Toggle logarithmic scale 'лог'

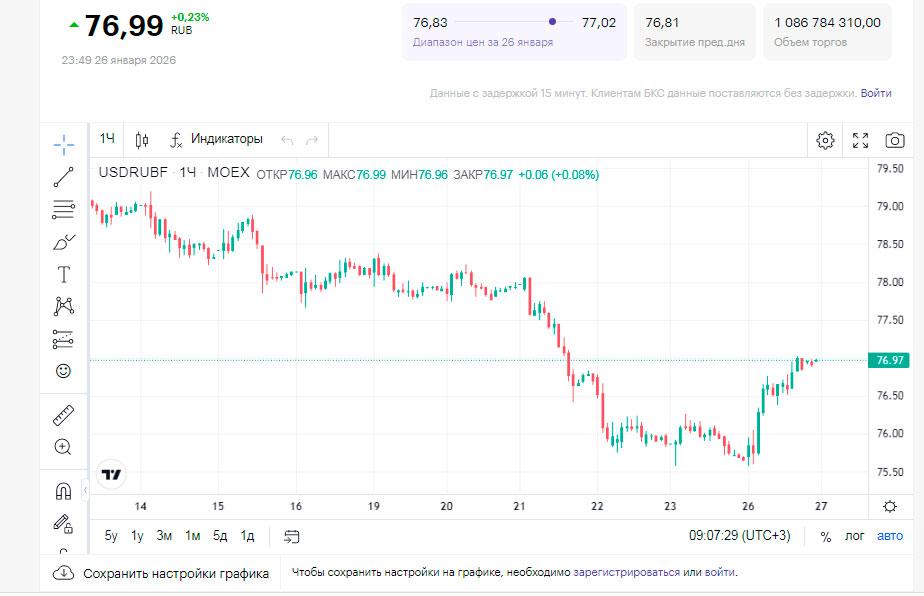point(855,536)
